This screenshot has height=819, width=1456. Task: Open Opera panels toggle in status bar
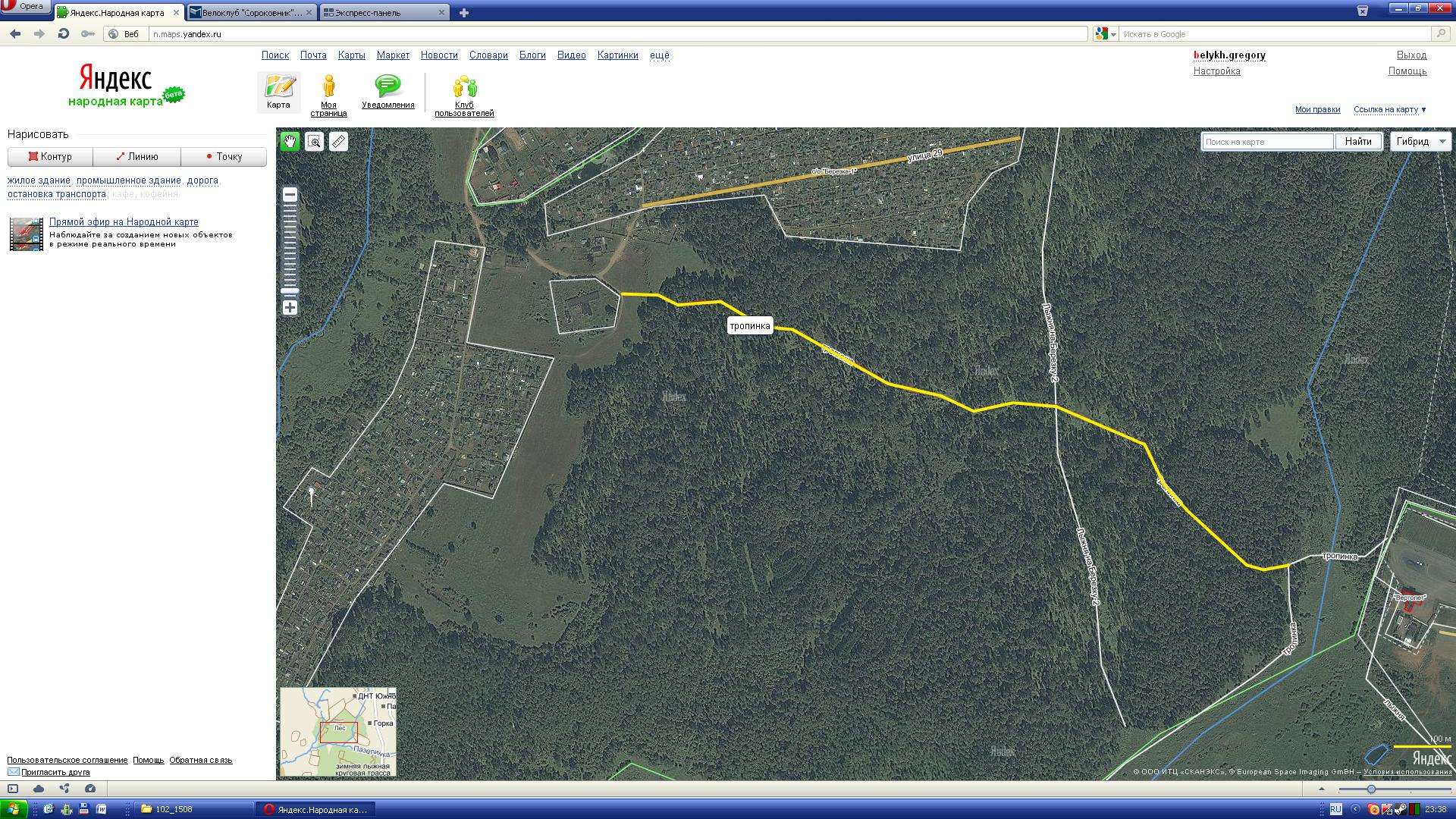pos(13,789)
